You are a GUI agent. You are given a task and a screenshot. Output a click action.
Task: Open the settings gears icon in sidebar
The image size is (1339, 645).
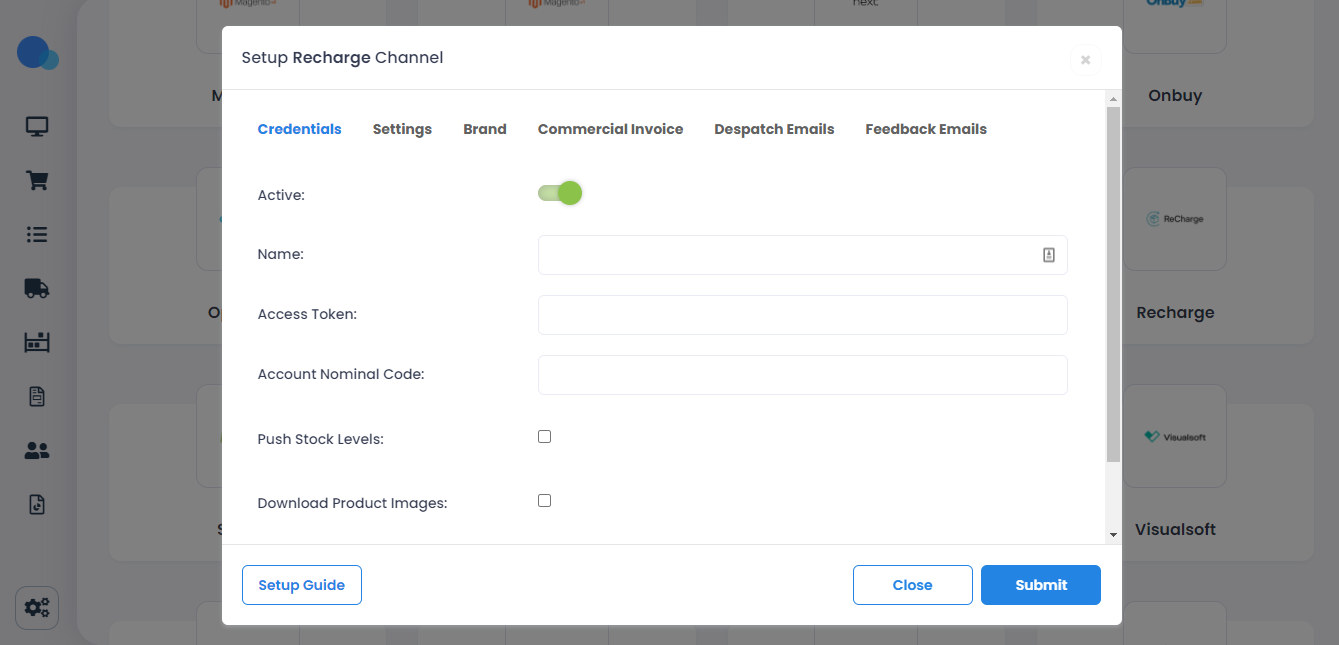pyautogui.click(x=37, y=607)
